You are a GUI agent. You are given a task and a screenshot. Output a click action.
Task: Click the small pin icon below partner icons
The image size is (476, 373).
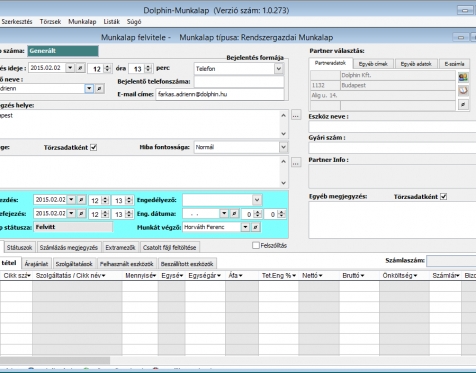tap(463, 104)
